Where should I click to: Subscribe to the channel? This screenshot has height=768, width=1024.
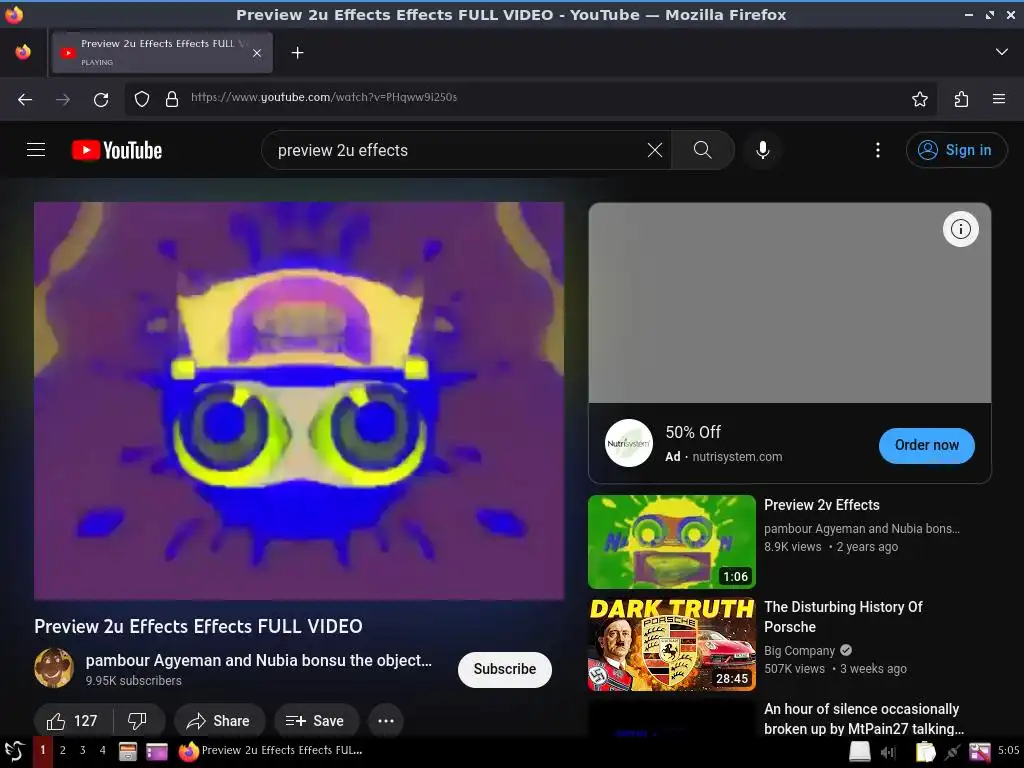coord(505,669)
